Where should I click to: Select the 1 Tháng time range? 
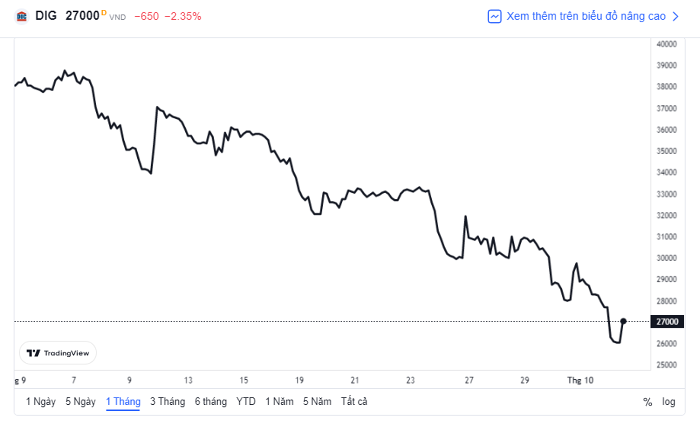pyautogui.click(x=123, y=402)
